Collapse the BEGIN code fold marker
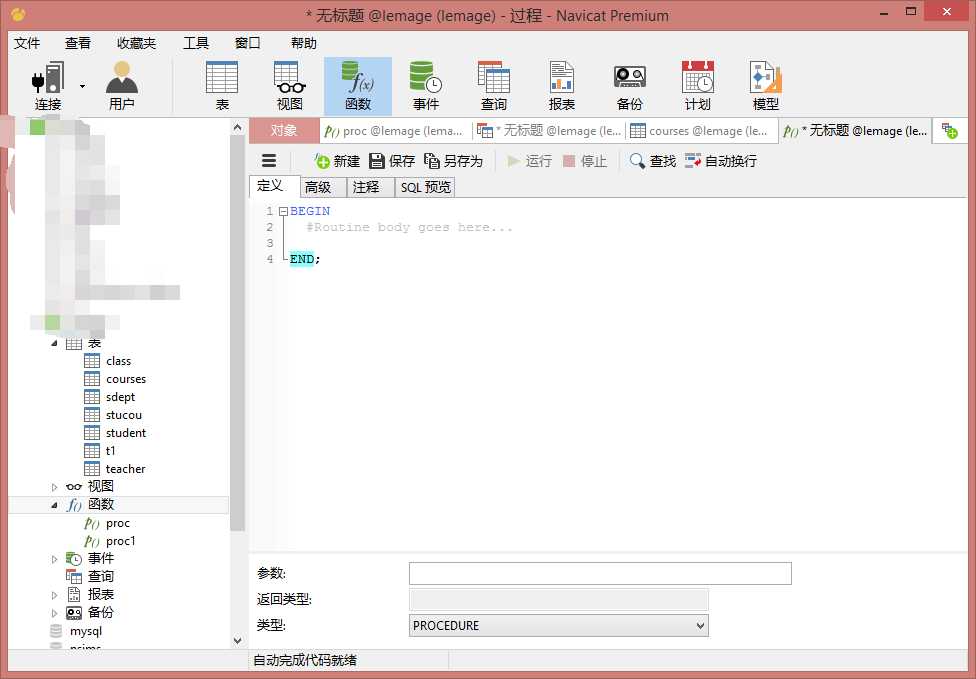The image size is (976, 679). point(283,212)
